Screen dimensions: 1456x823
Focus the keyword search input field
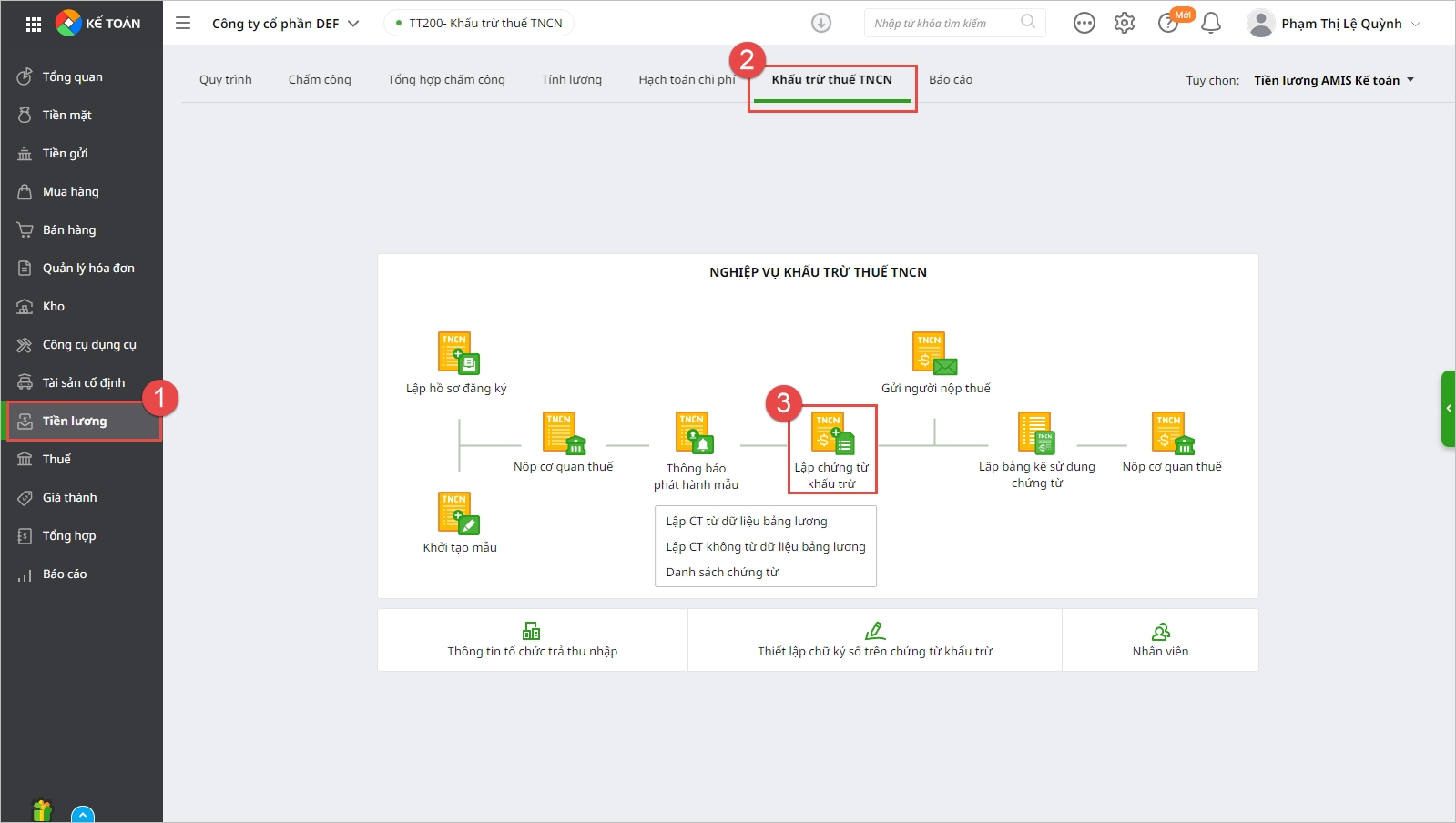(x=944, y=23)
